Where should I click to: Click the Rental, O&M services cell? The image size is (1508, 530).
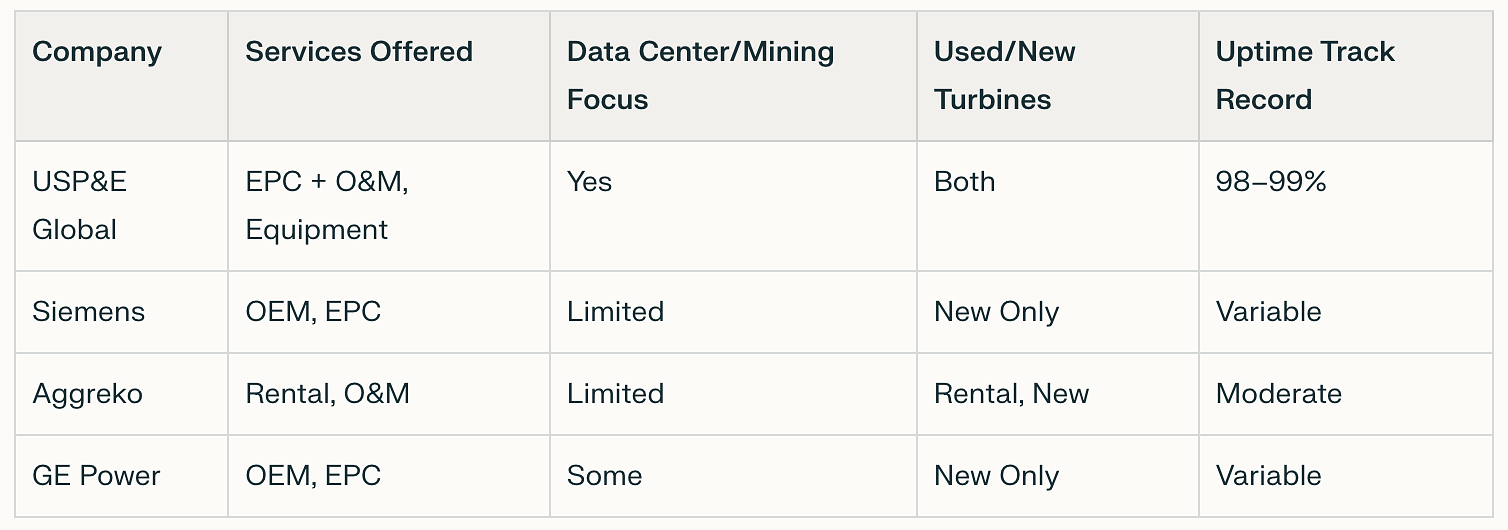coord(327,394)
